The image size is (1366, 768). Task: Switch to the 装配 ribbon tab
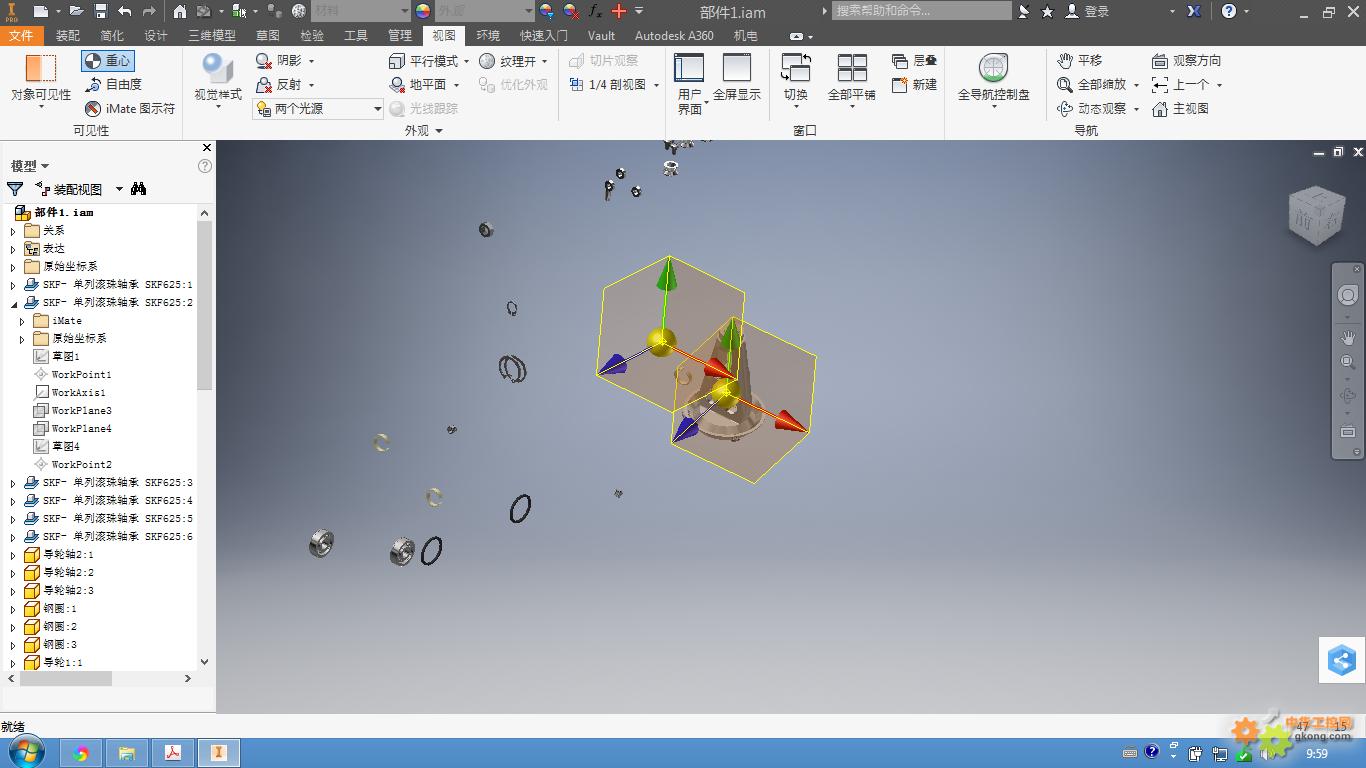coord(68,35)
